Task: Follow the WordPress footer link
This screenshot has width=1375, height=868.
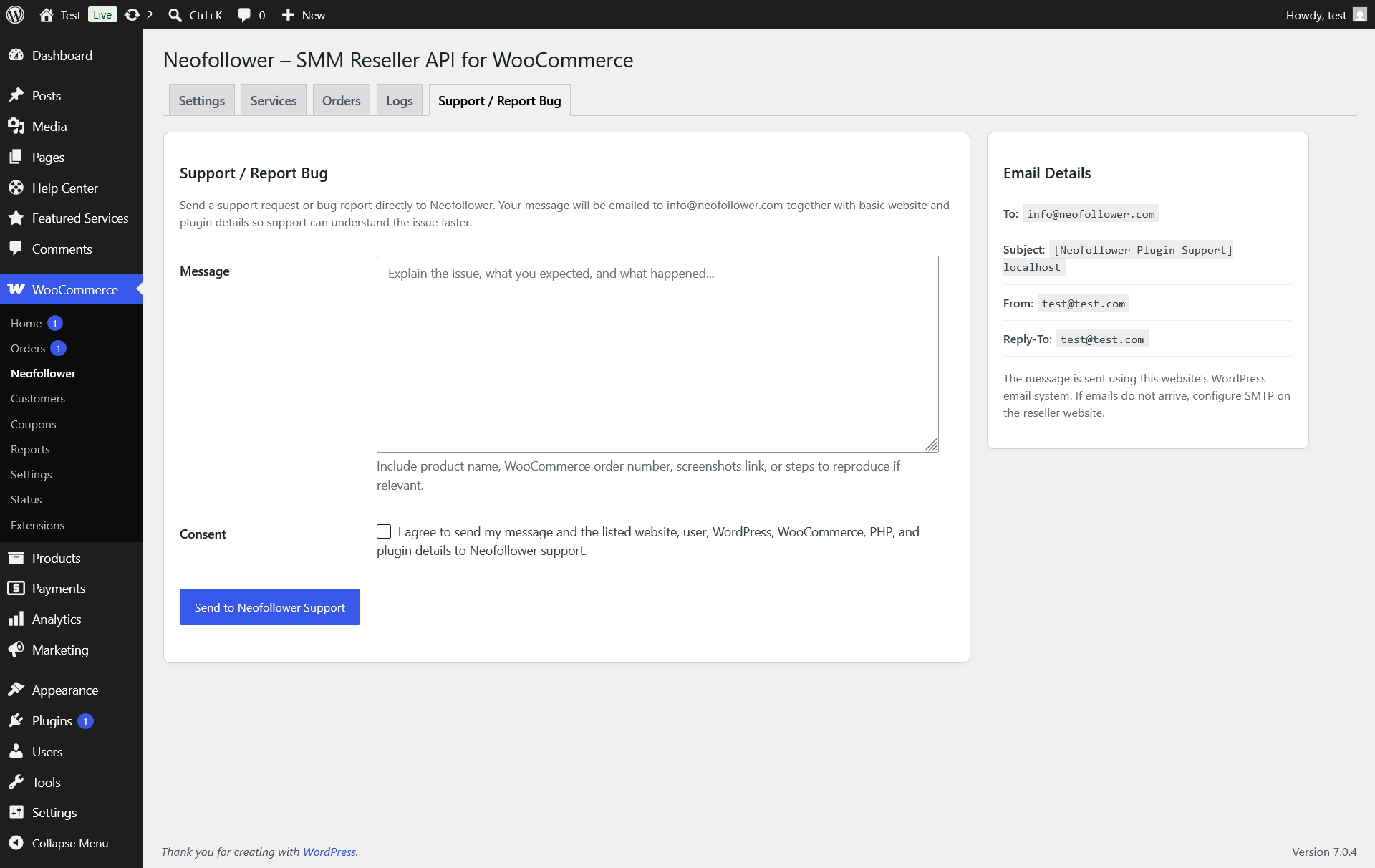Action: pyautogui.click(x=329, y=852)
